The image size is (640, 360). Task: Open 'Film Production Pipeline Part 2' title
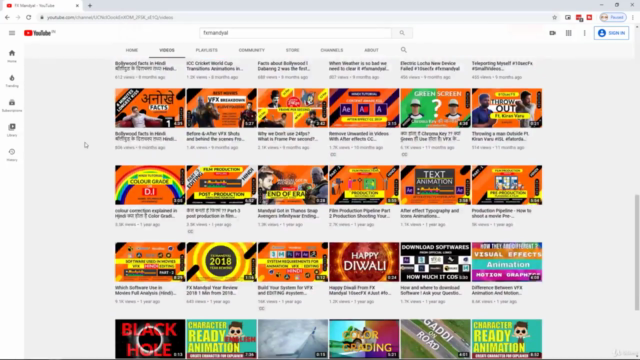coord(360,213)
